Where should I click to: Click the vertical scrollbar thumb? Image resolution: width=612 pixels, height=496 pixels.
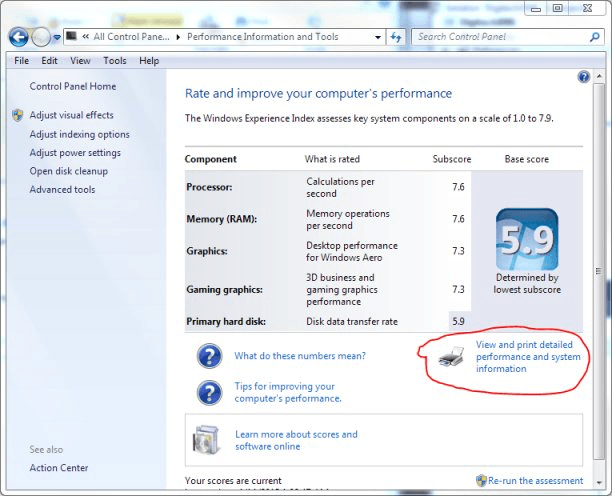(598, 271)
